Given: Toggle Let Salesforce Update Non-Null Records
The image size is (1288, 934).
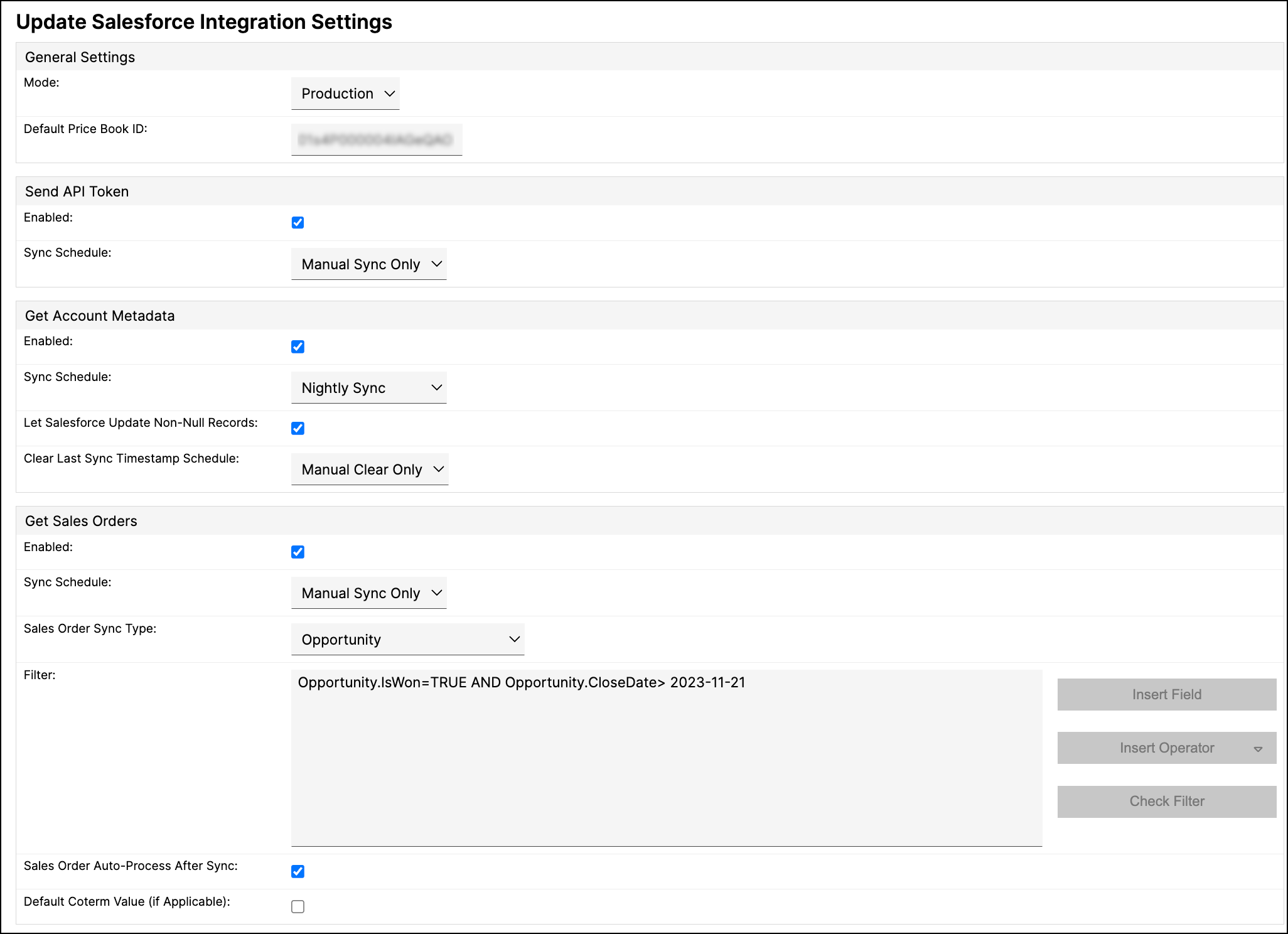Looking at the screenshot, I should coord(298,429).
